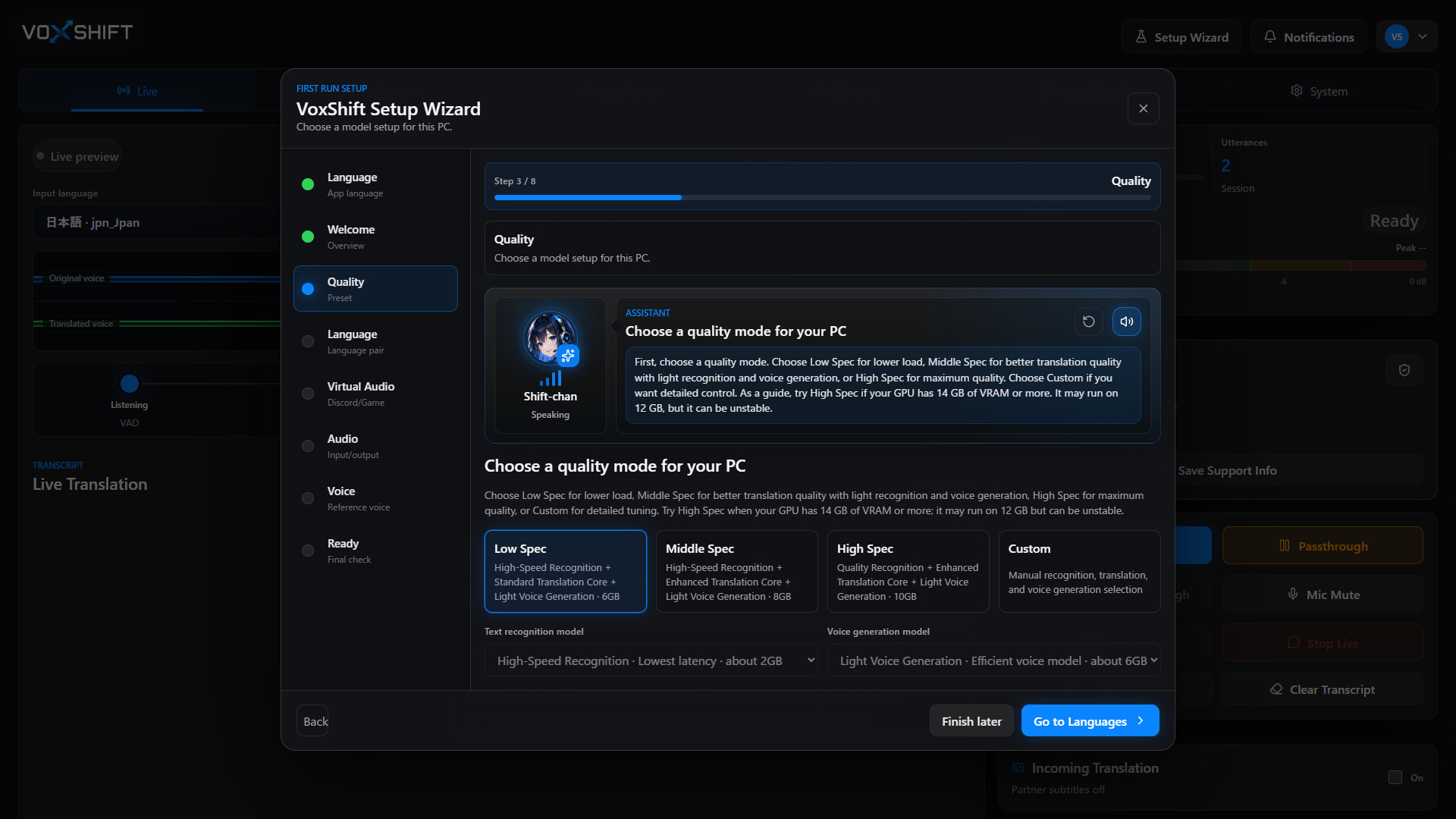Open the Quality Preset step
Viewport: 1456px width, 819px height.
pyautogui.click(x=375, y=289)
